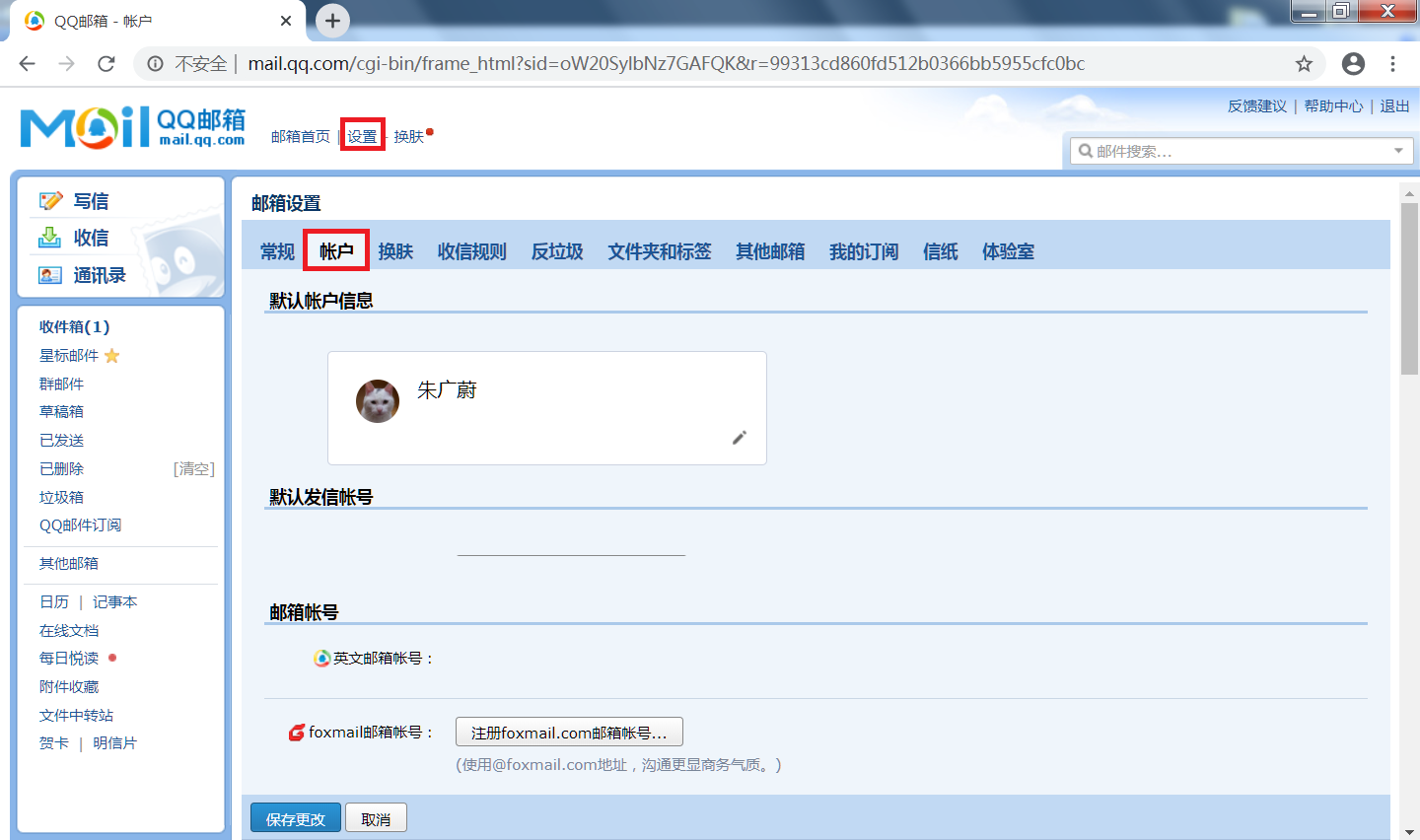Open the 信纸 tab
Viewport: 1420px width, 840px height.
[x=941, y=251]
